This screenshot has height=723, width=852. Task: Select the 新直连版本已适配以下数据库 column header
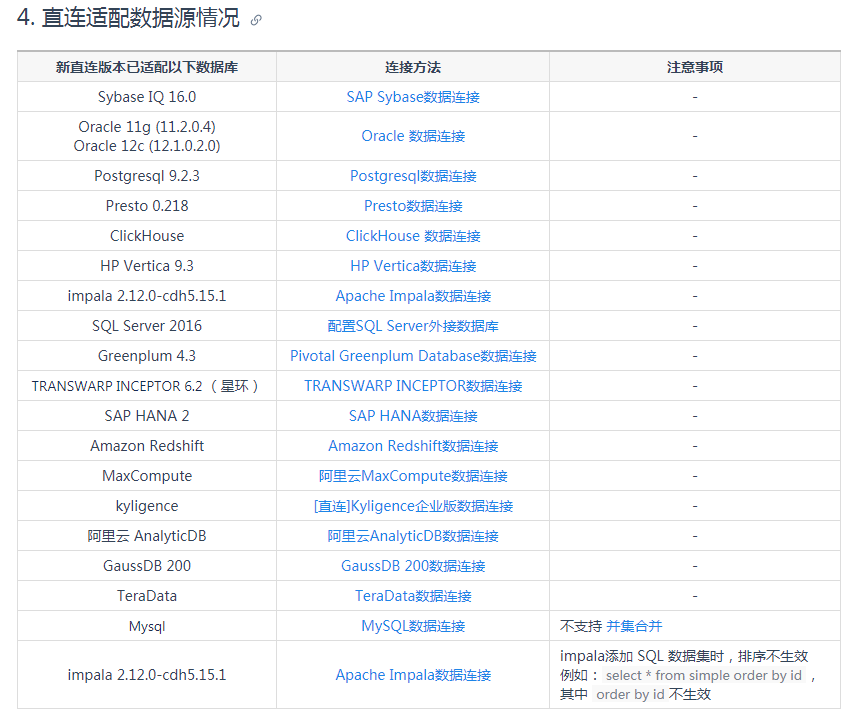(x=147, y=67)
